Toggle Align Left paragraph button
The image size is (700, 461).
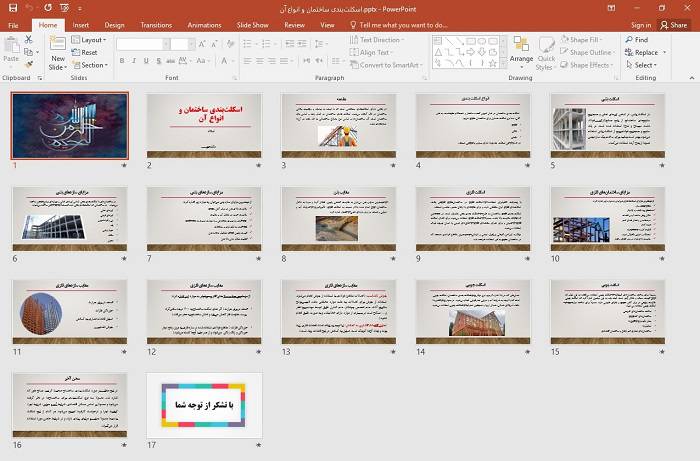(247, 61)
